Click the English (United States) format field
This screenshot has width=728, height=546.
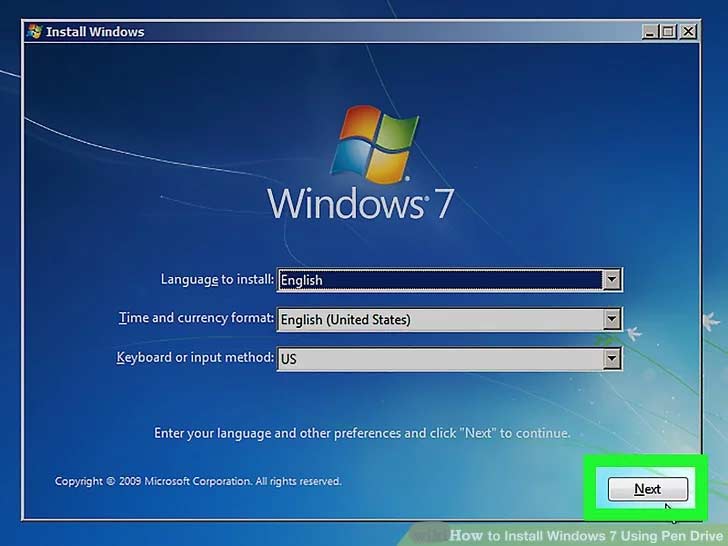[x=449, y=319]
